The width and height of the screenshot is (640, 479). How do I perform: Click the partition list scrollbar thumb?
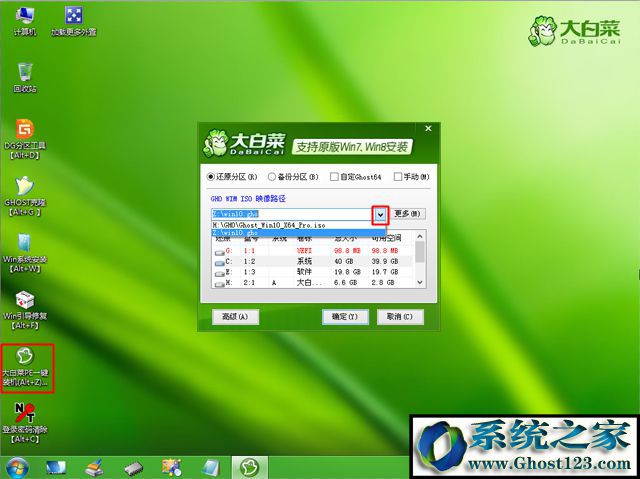420,252
